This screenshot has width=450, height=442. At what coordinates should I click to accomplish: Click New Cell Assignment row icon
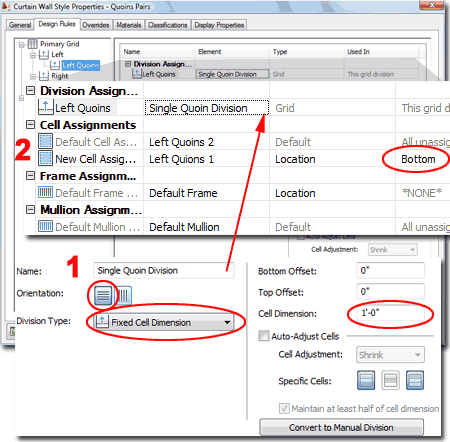(x=45, y=158)
